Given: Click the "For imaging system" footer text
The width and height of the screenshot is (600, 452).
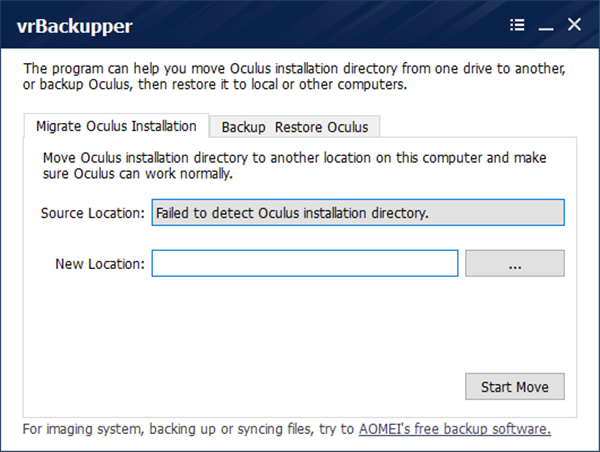Looking at the screenshot, I should 188,429.
